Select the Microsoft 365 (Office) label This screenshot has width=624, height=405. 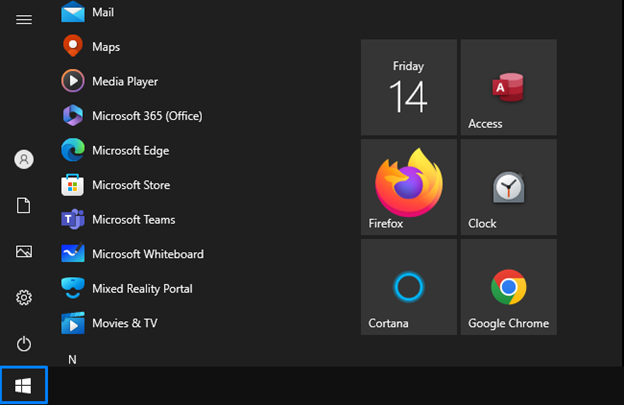click(x=147, y=116)
